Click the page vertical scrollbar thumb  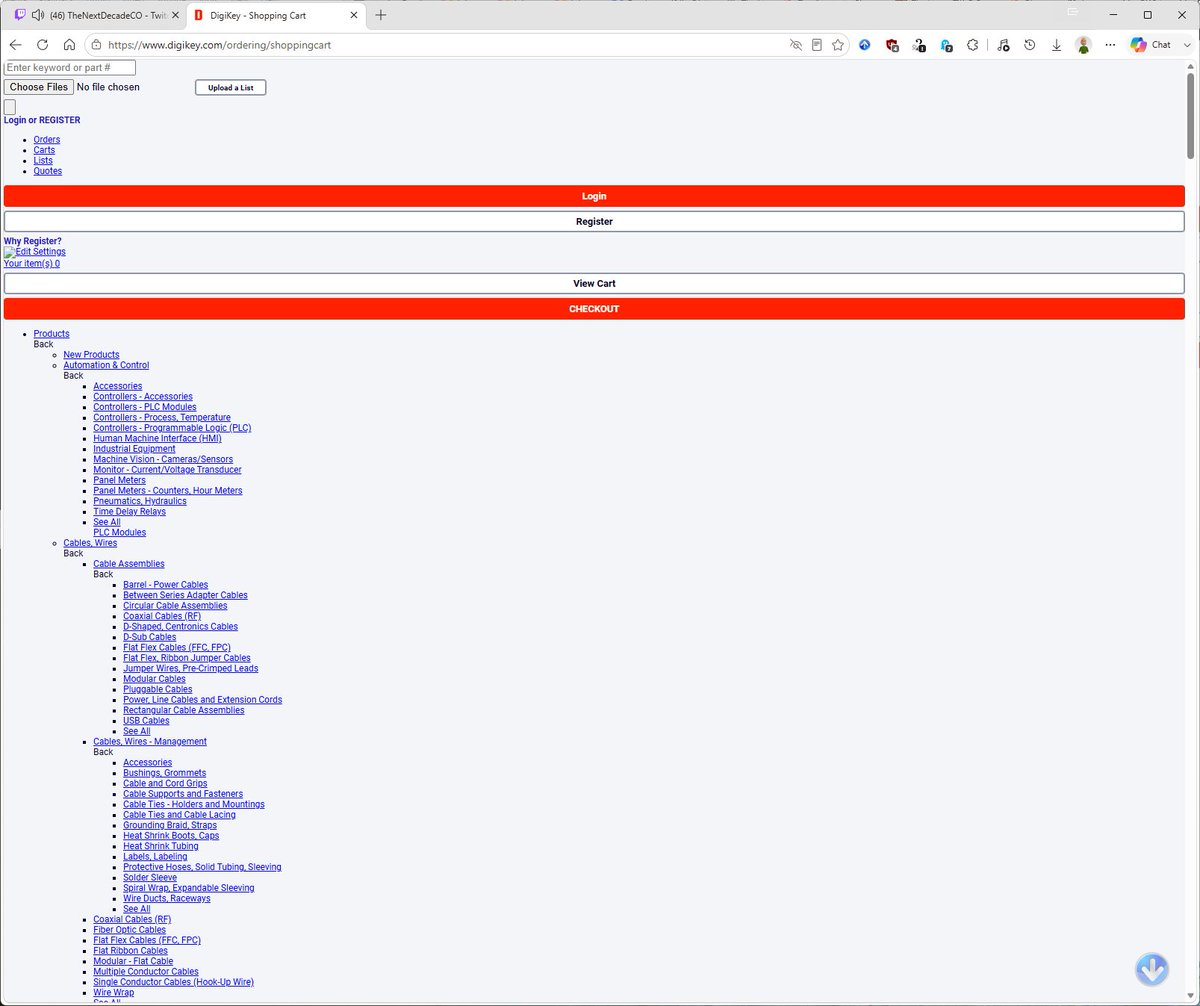[x=1190, y=115]
